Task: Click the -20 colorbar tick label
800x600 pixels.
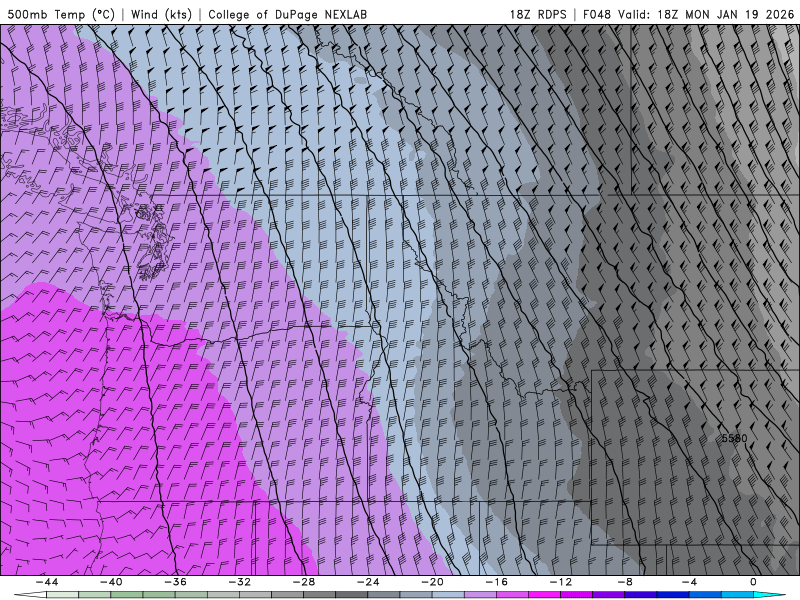Action: tap(432, 582)
